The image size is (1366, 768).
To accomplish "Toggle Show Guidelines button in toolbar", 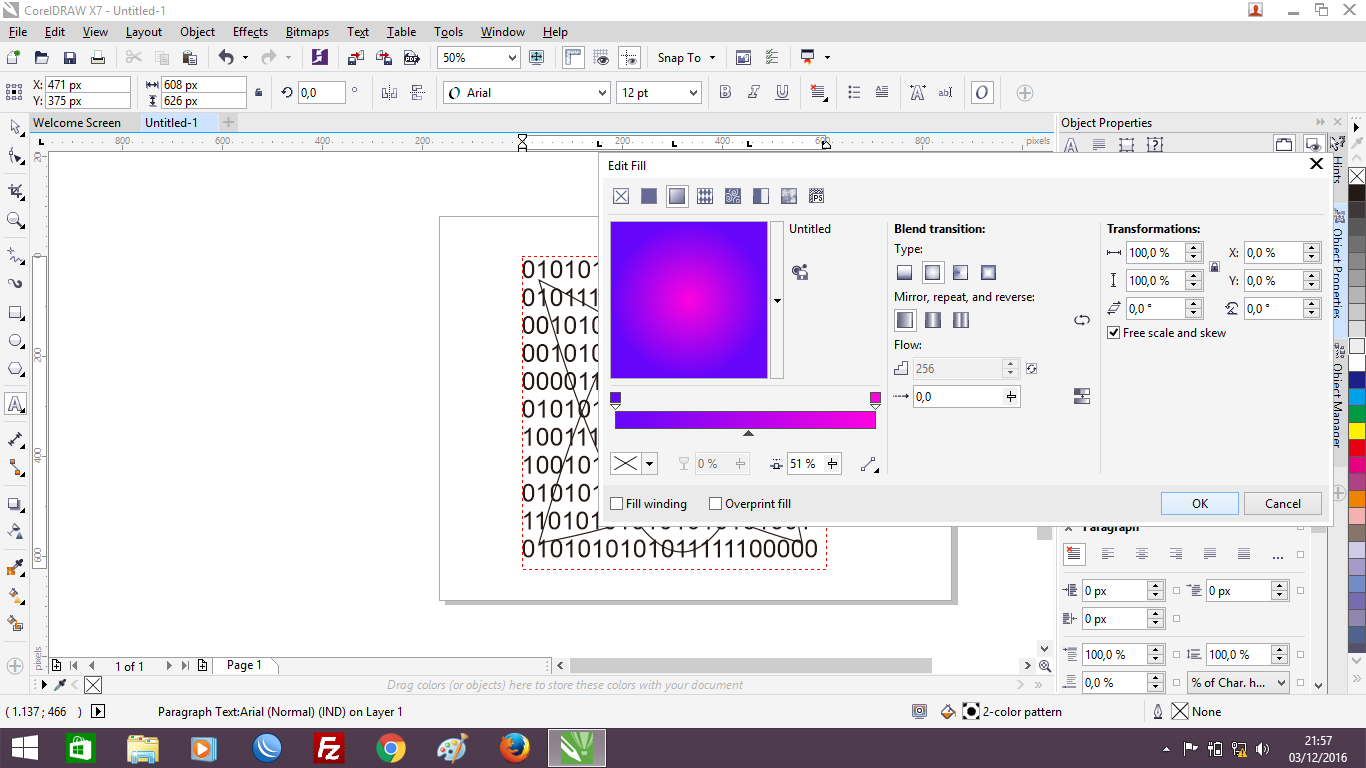I will point(629,58).
